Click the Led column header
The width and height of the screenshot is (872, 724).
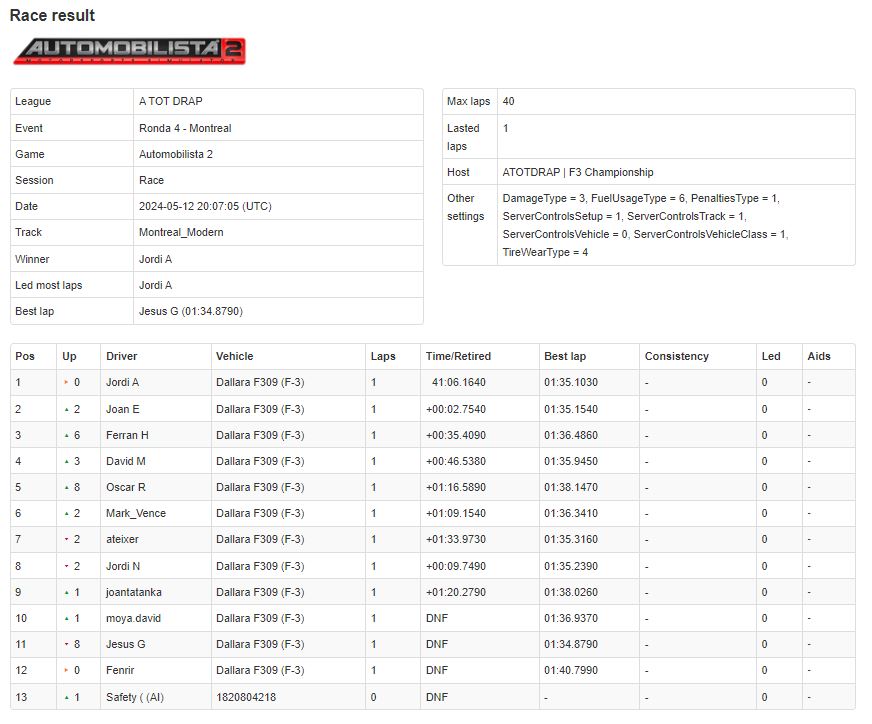click(771, 356)
